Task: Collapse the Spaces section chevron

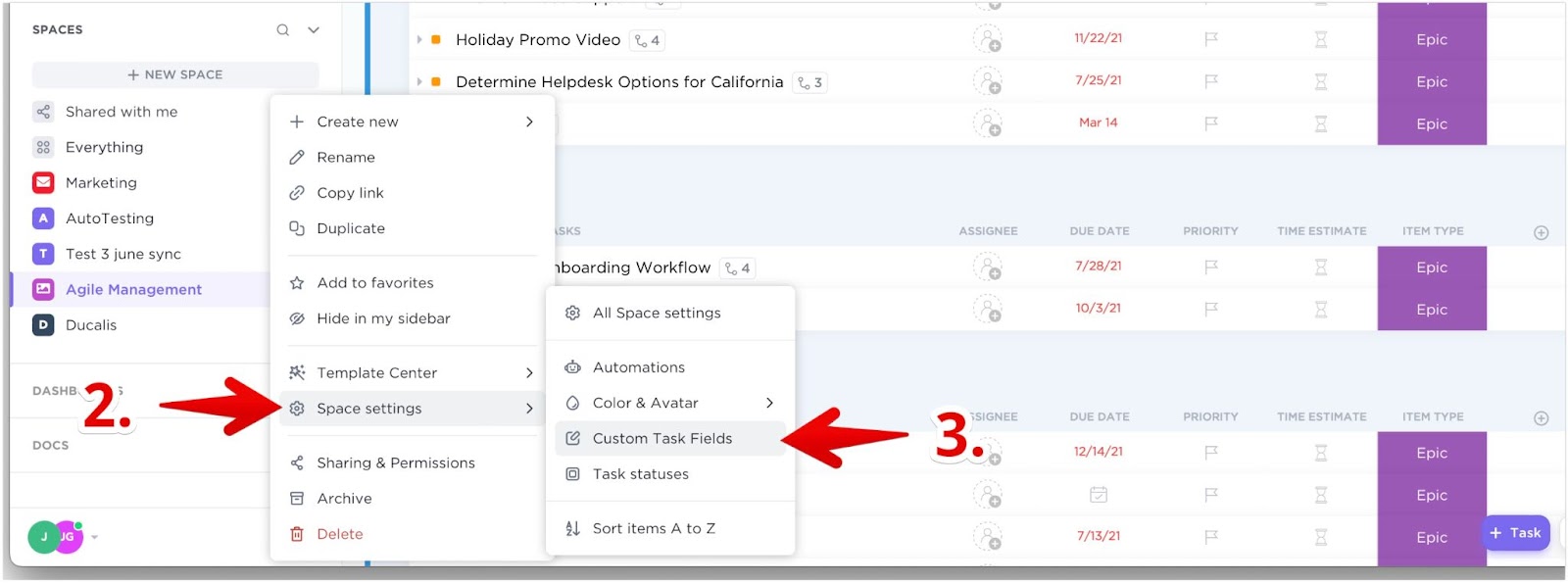Action: coord(314,29)
